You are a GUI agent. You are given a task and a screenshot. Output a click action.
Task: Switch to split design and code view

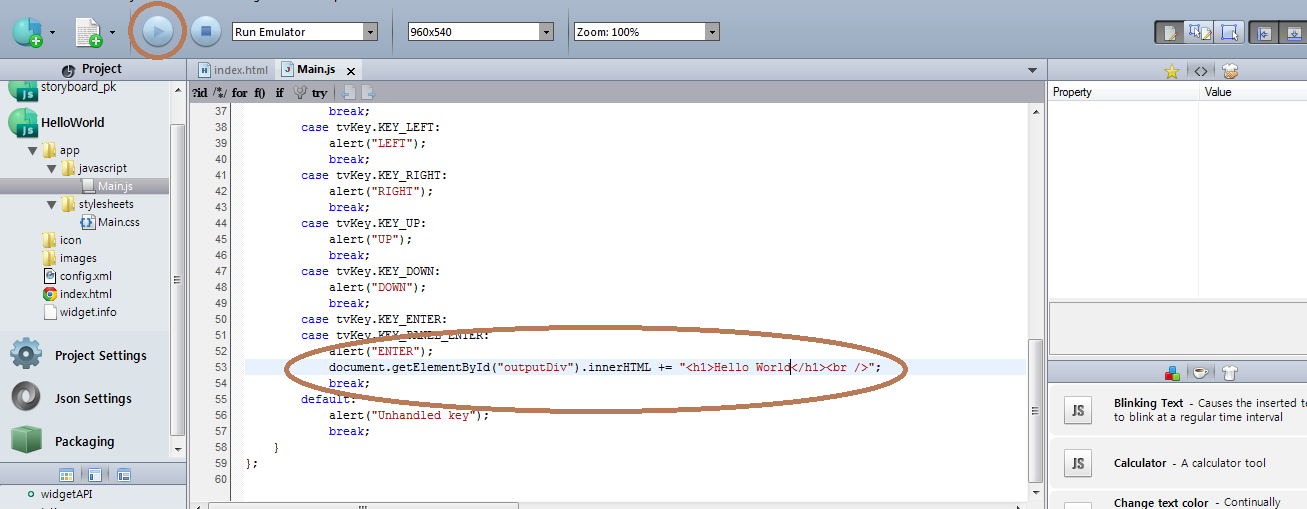coord(1199,32)
